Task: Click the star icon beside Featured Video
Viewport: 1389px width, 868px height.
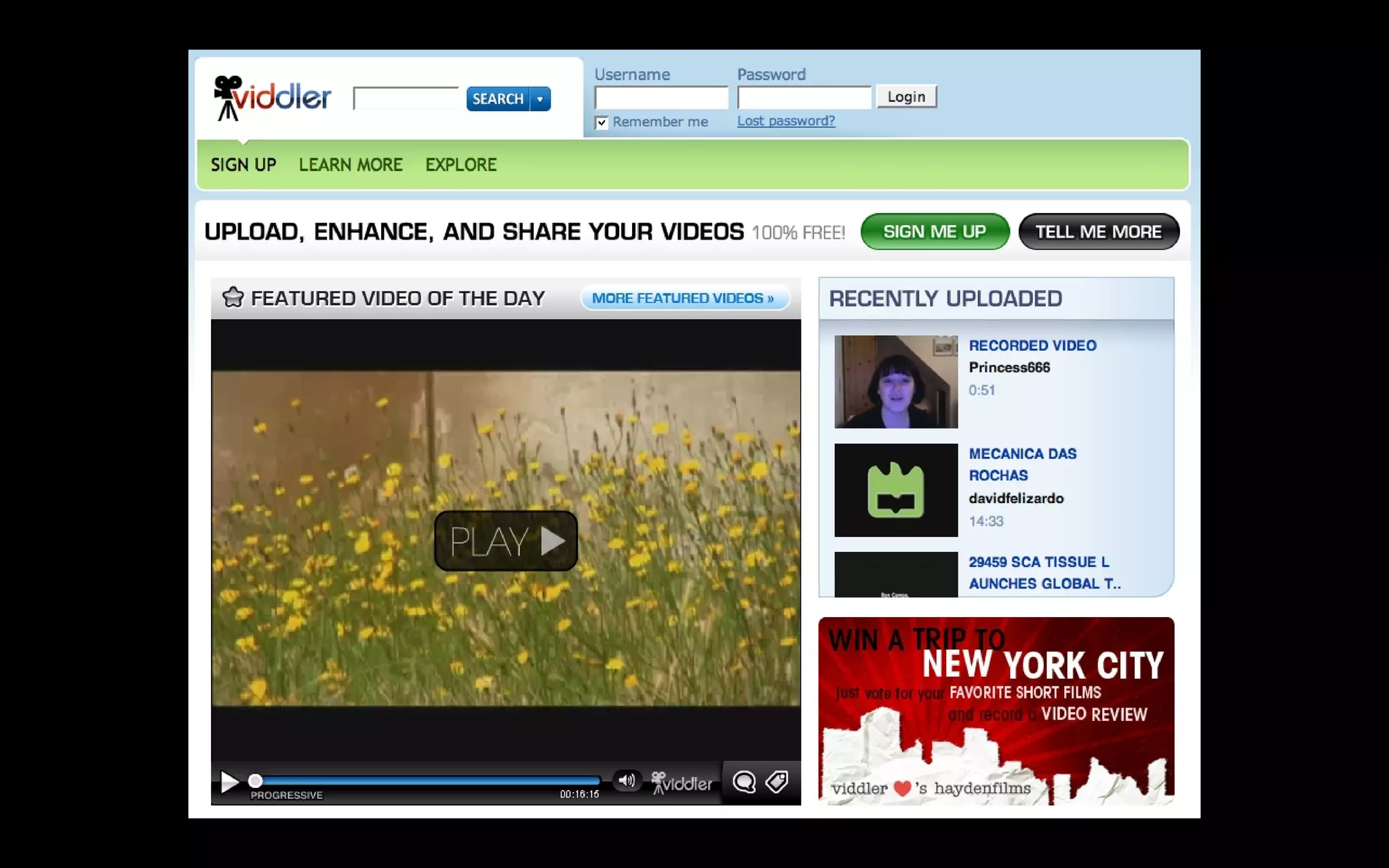Action: (x=233, y=297)
